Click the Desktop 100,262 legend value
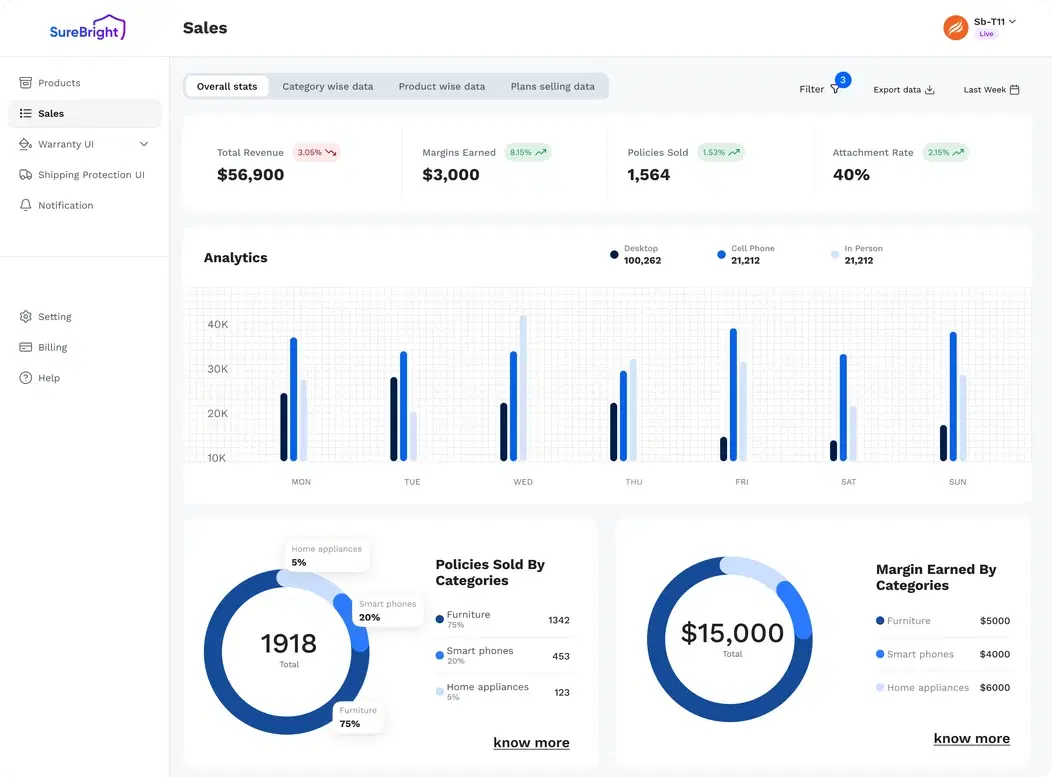 click(x=642, y=260)
